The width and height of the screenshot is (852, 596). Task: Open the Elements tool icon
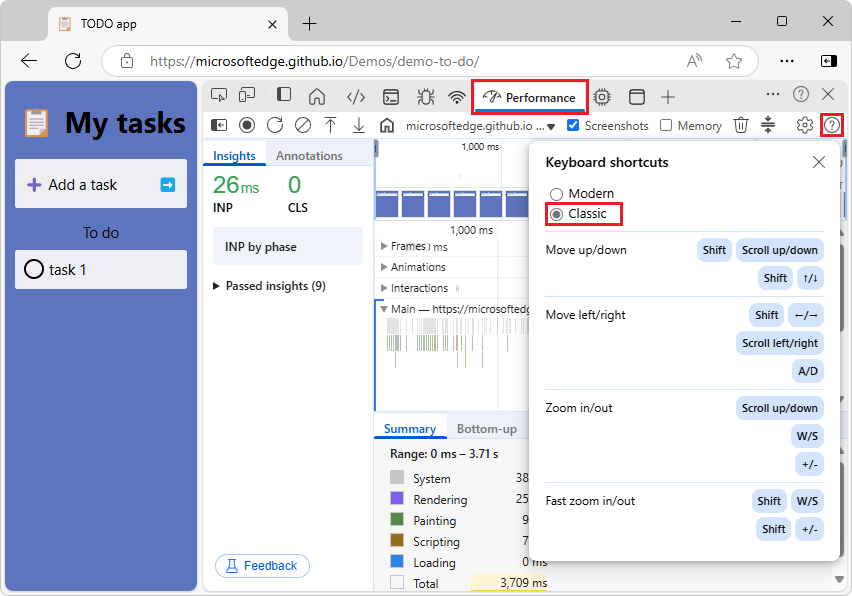tap(355, 97)
